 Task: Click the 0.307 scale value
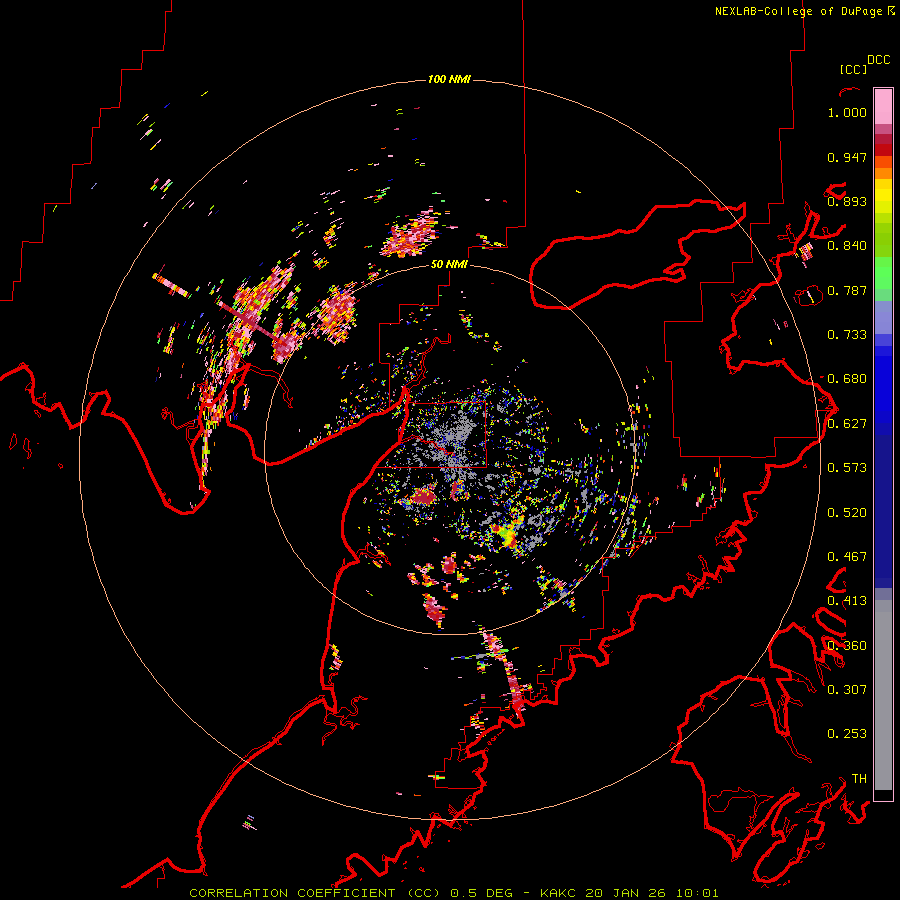tap(847, 689)
